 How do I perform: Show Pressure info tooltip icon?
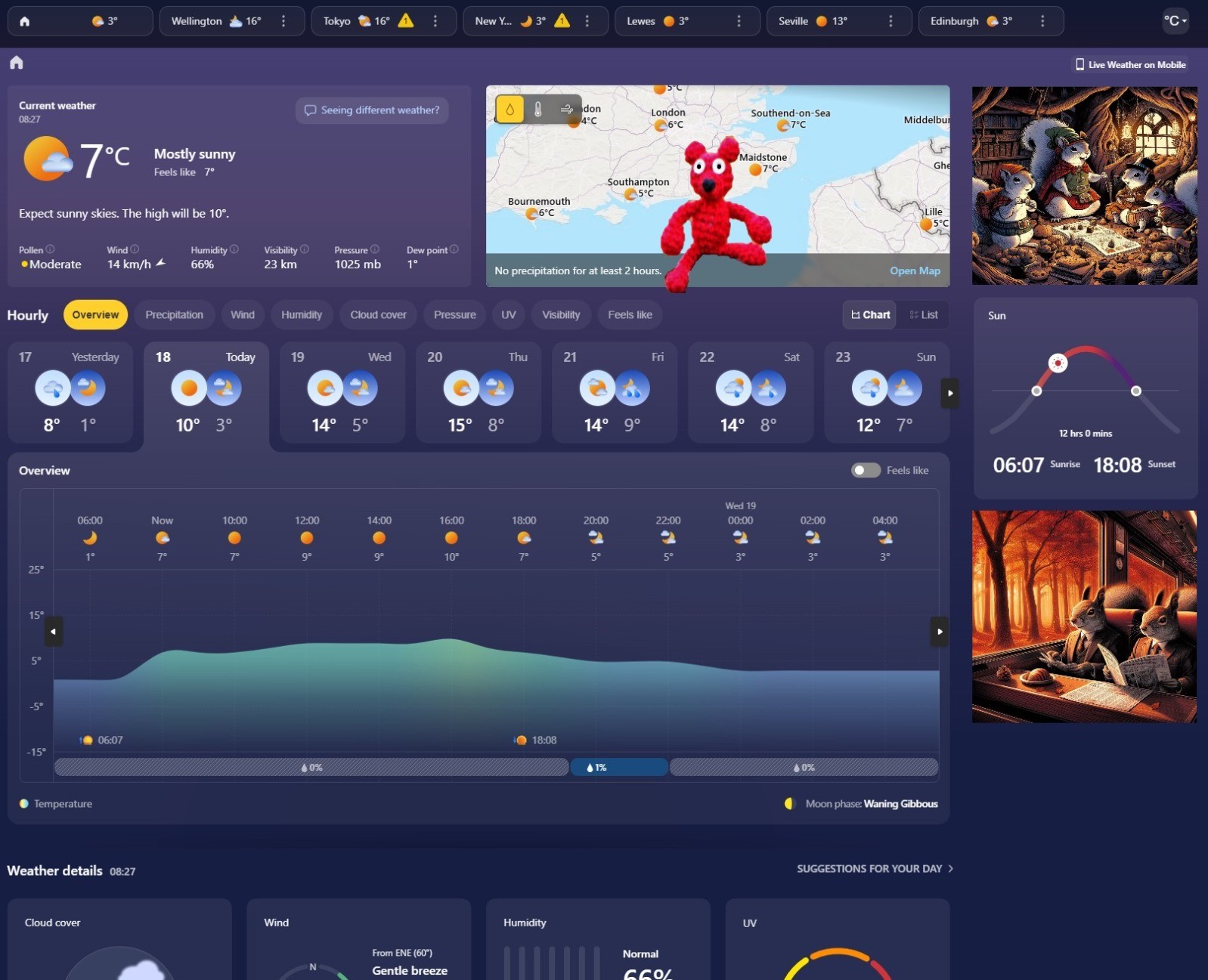click(375, 249)
